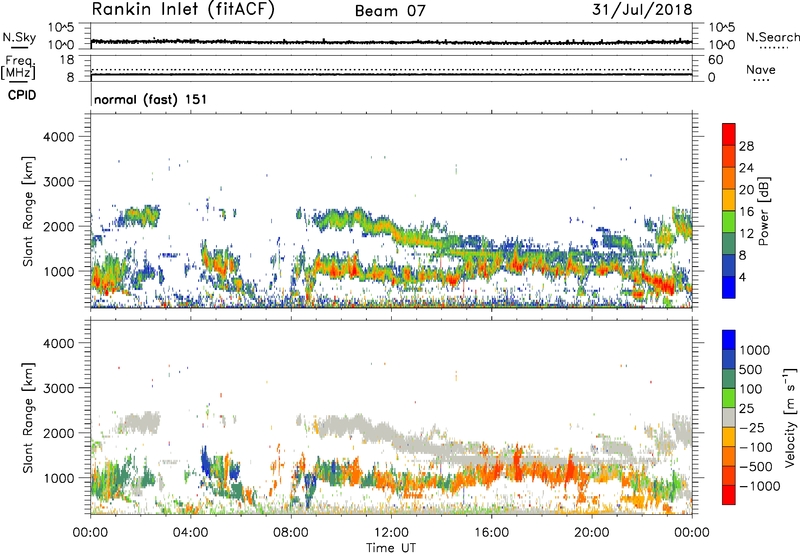Click the yellow-orange 16–20 dB Power bar segment
The image size is (800, 554).
click(x=729, y=200)
